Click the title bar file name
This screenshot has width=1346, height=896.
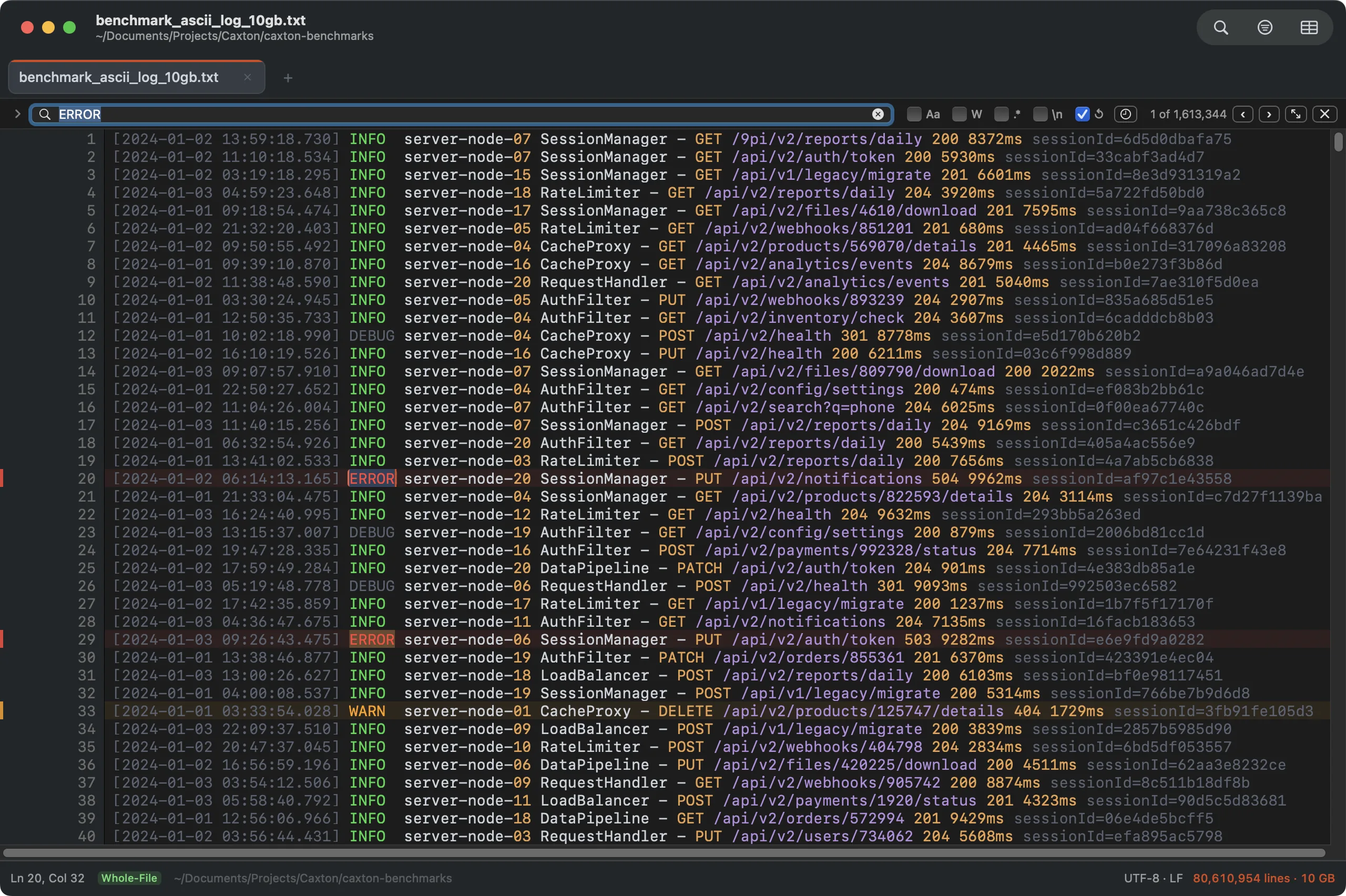[x=200, y=20]
